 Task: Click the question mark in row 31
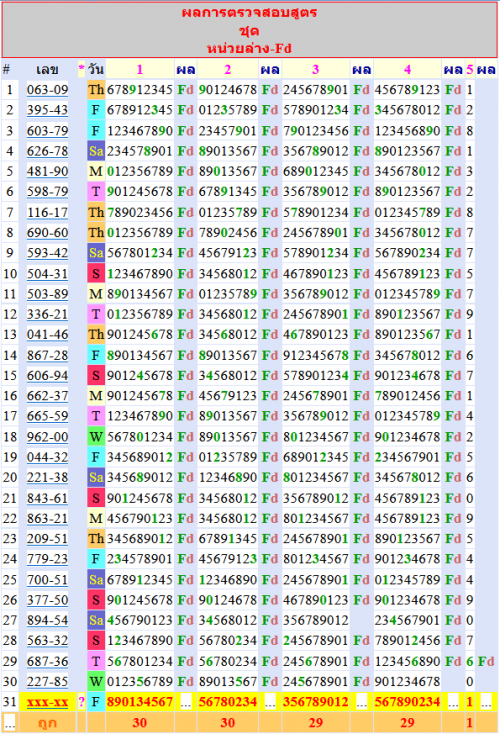point(81,702)
